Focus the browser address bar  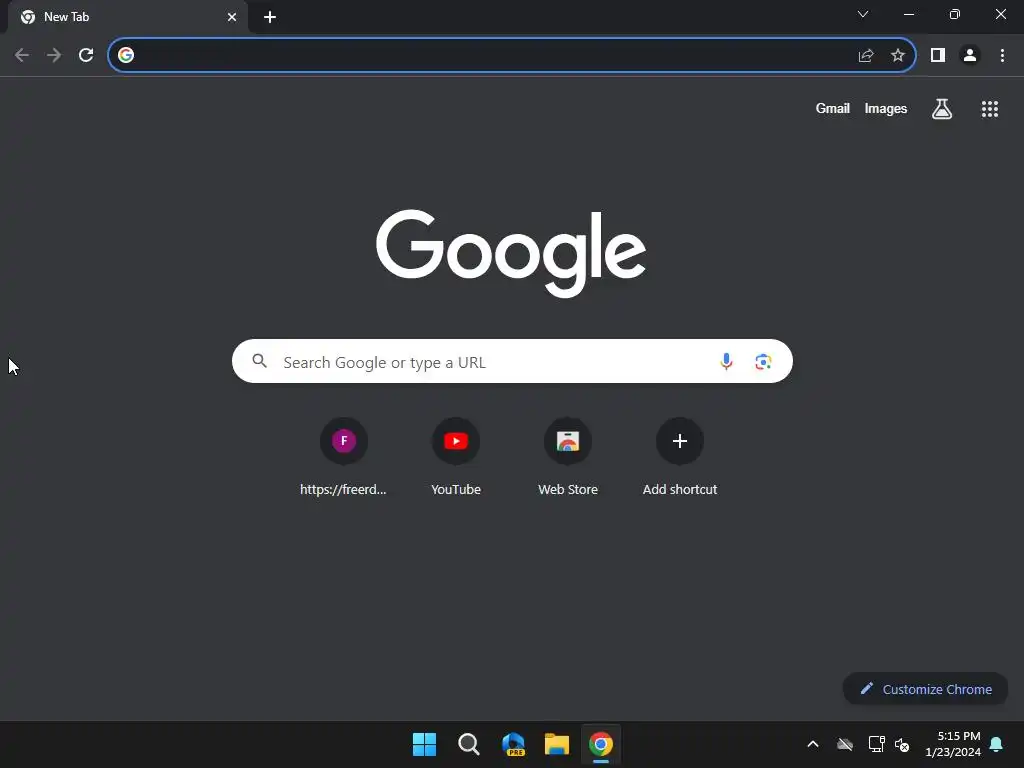coord(512,56)
